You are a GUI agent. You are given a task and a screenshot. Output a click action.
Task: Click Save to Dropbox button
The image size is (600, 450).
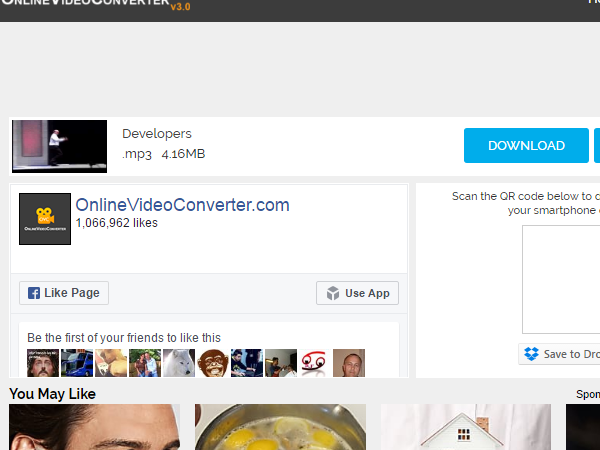click(559, 354)
